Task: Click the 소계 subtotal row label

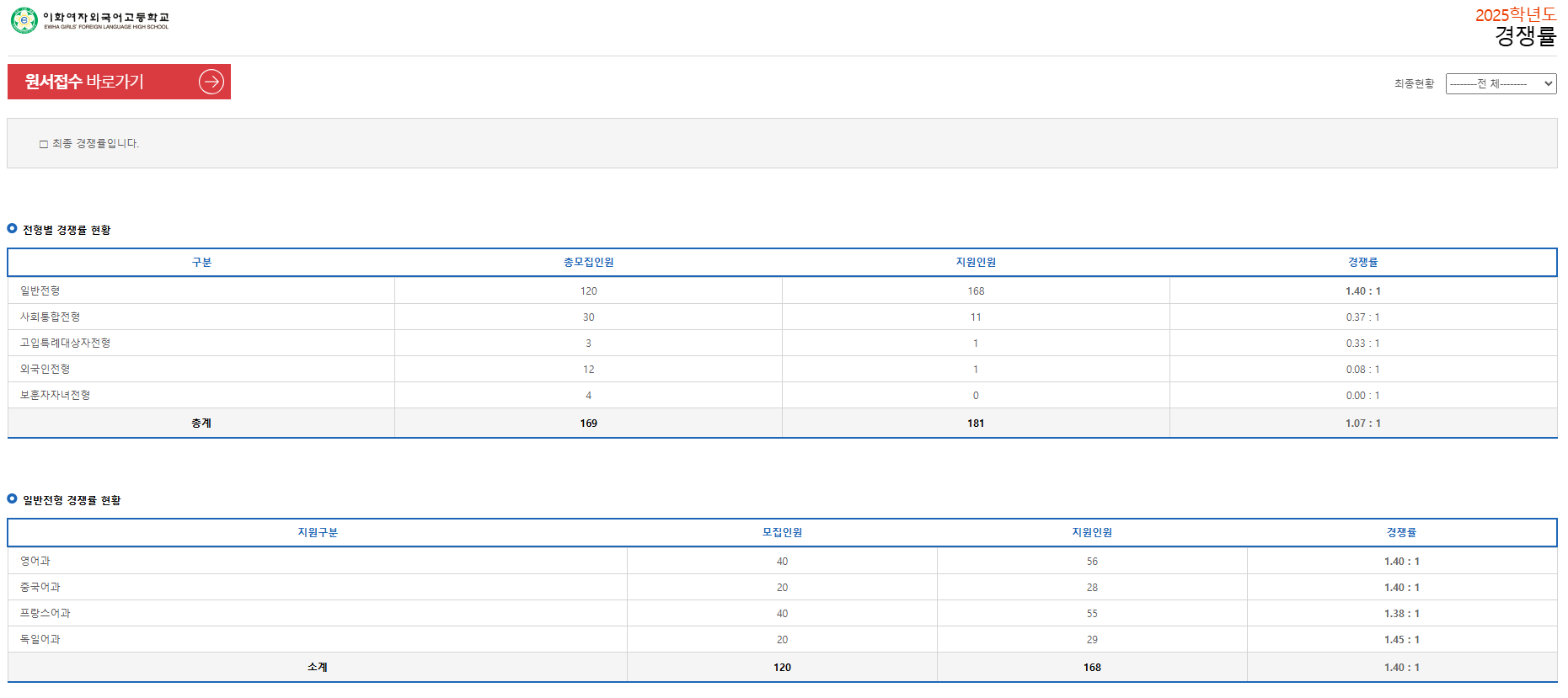Action: pyautogui.click(x=318, y=667)
